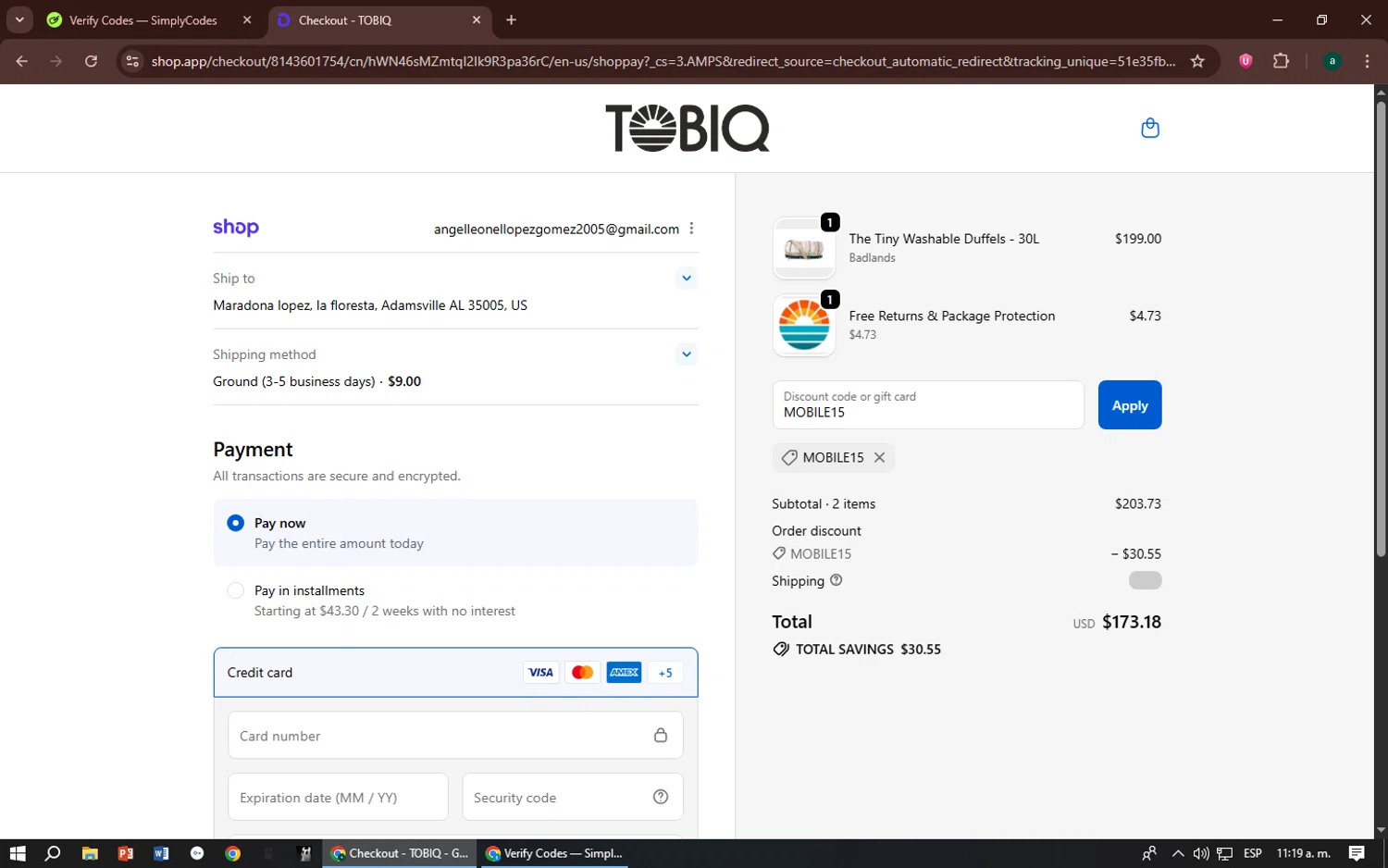1388x868 pixels.
Task: Switch to Verify Codes taskbar window
Action: [x=553, y=853]
